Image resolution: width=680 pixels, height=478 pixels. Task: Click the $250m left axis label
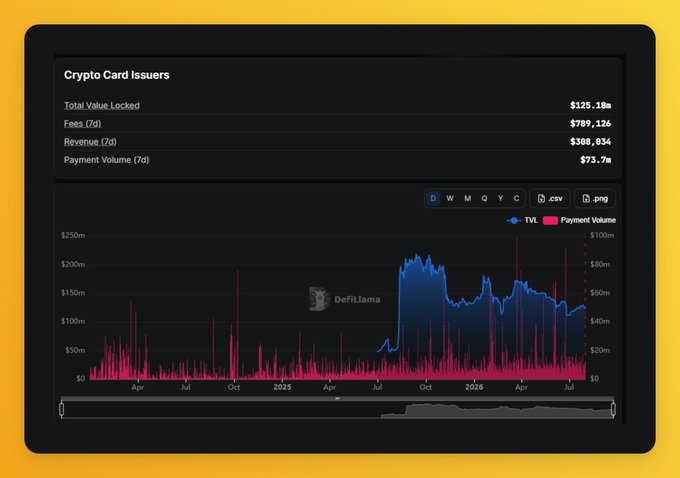pos(73,236)
